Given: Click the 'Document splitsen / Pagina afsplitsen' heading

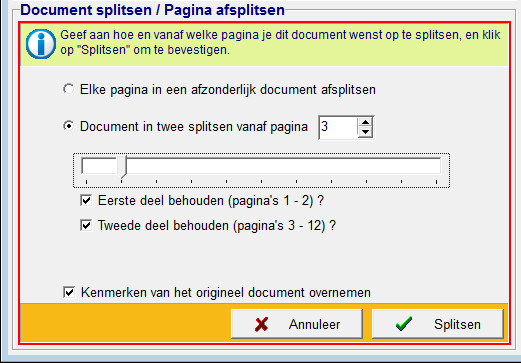Looking at the screenshot, I should pos(152,10).
